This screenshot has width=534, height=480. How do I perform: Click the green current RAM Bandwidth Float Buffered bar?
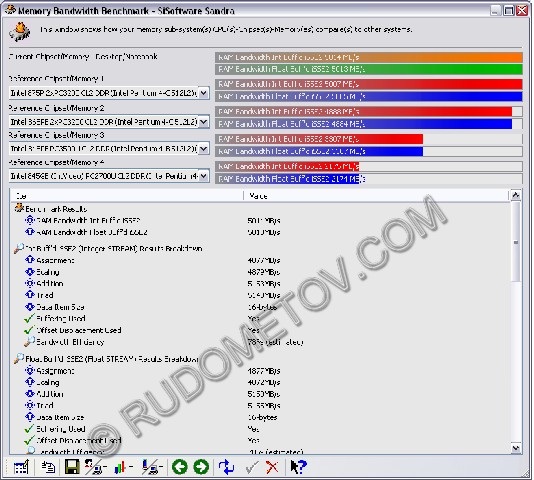369,69
